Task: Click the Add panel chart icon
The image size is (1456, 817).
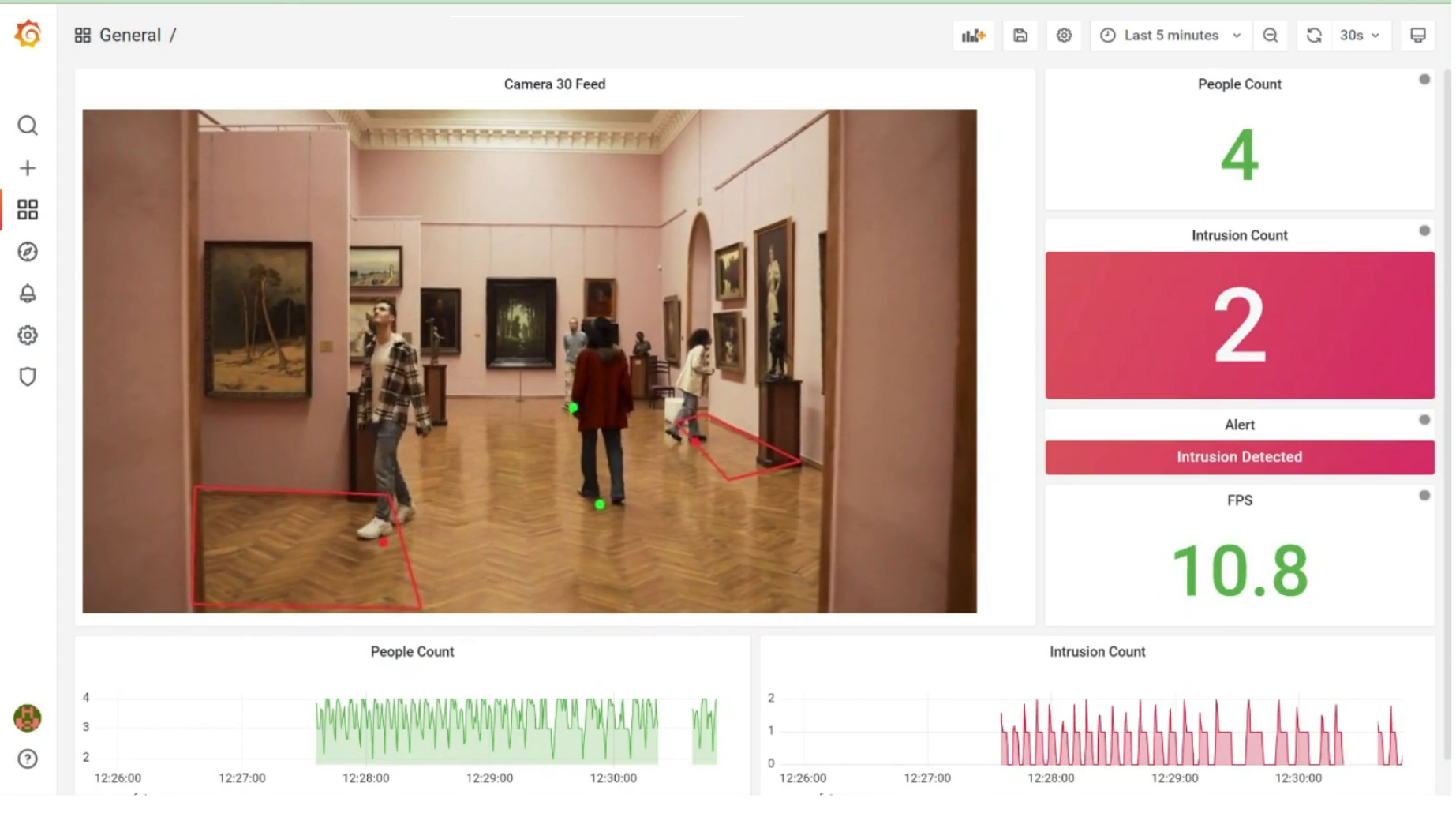Action: (x=974, y=36)
